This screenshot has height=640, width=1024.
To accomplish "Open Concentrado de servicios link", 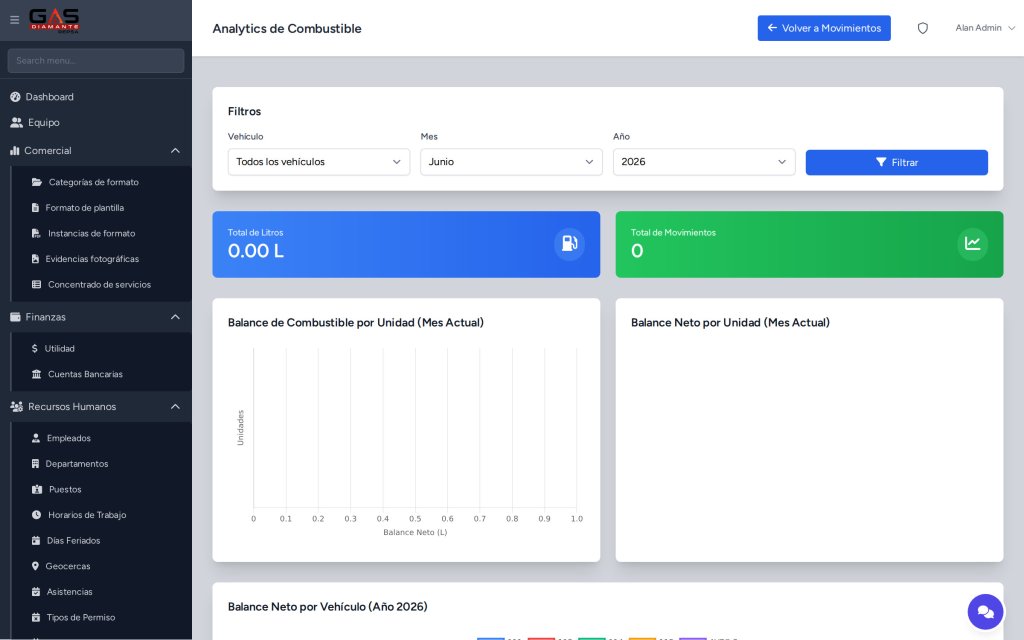I will (99, 285).
